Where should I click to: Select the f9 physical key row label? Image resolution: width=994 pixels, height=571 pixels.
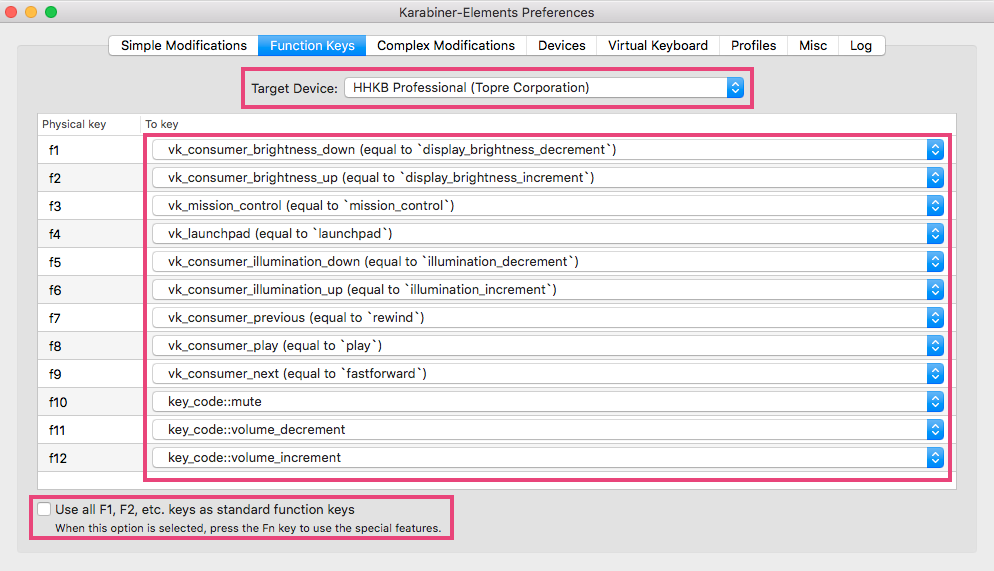point(55,374)
